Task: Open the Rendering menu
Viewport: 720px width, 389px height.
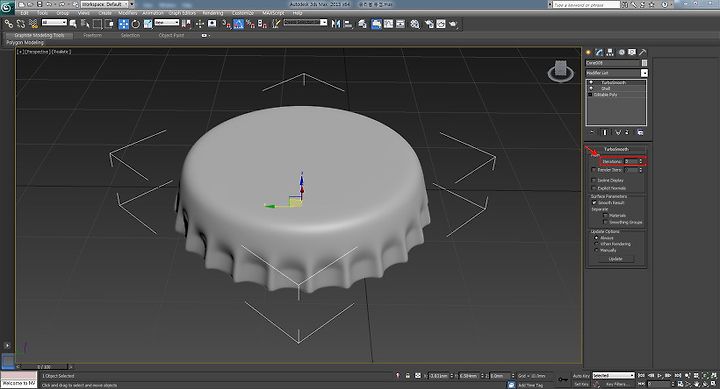Action: coord(213,13)
